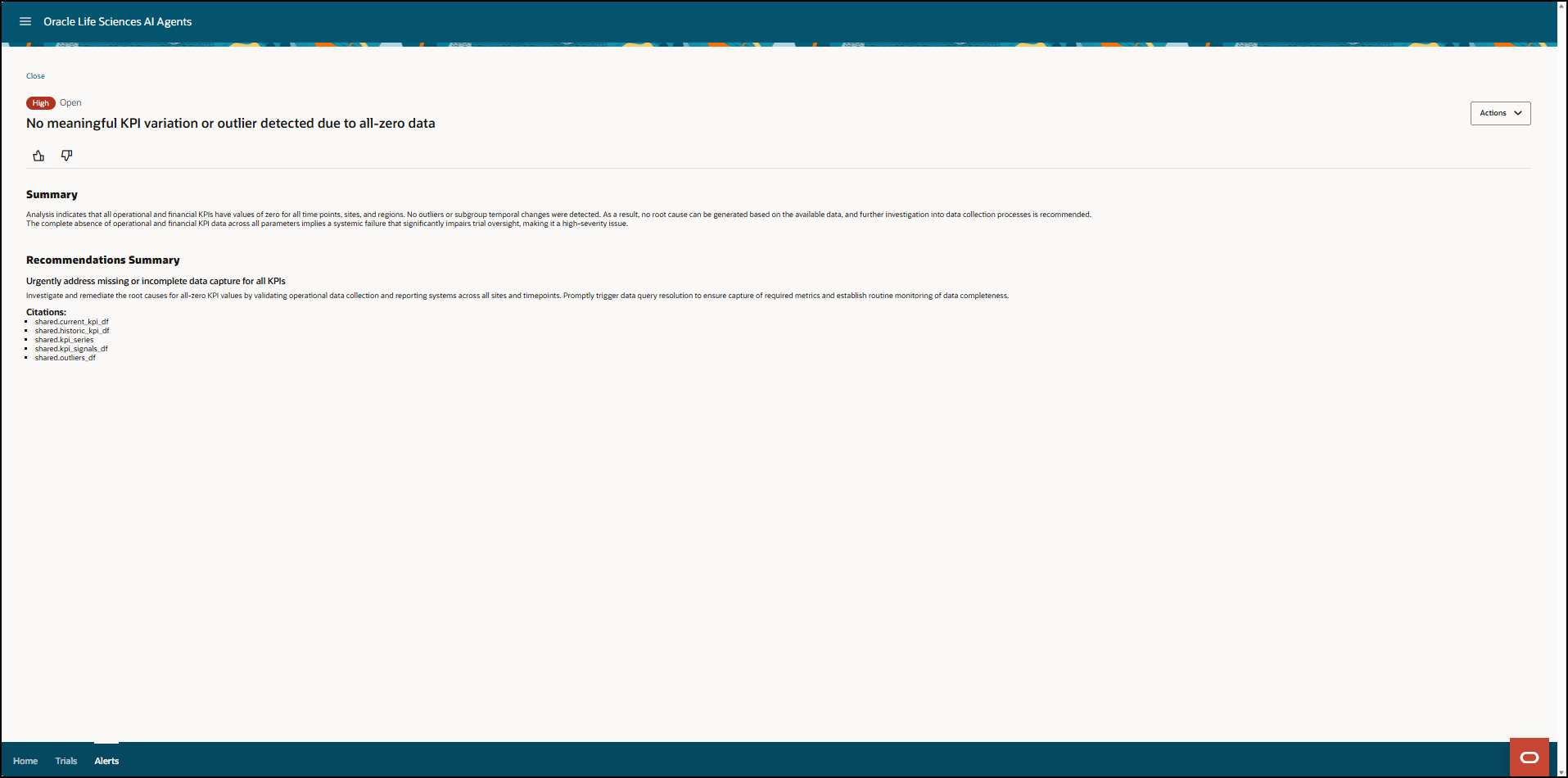Image resolution: width=1568 pixels, height=778 pixels.
Task: Expand the Actions dropdown
Action: pyautogui.click(x=1500, y=113)
